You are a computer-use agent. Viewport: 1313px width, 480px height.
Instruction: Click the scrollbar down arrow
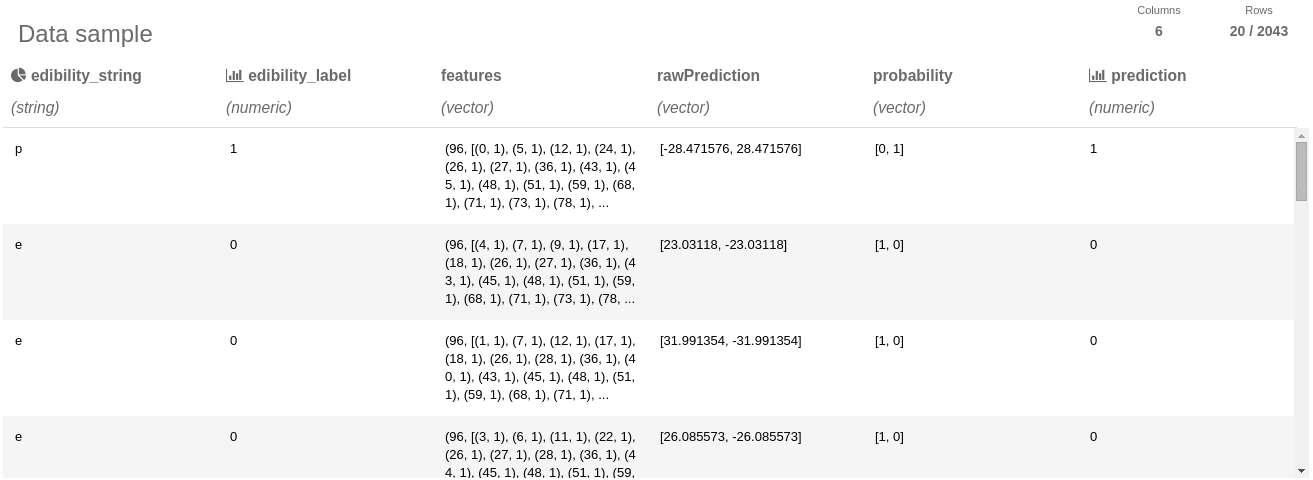point(1301,470)
